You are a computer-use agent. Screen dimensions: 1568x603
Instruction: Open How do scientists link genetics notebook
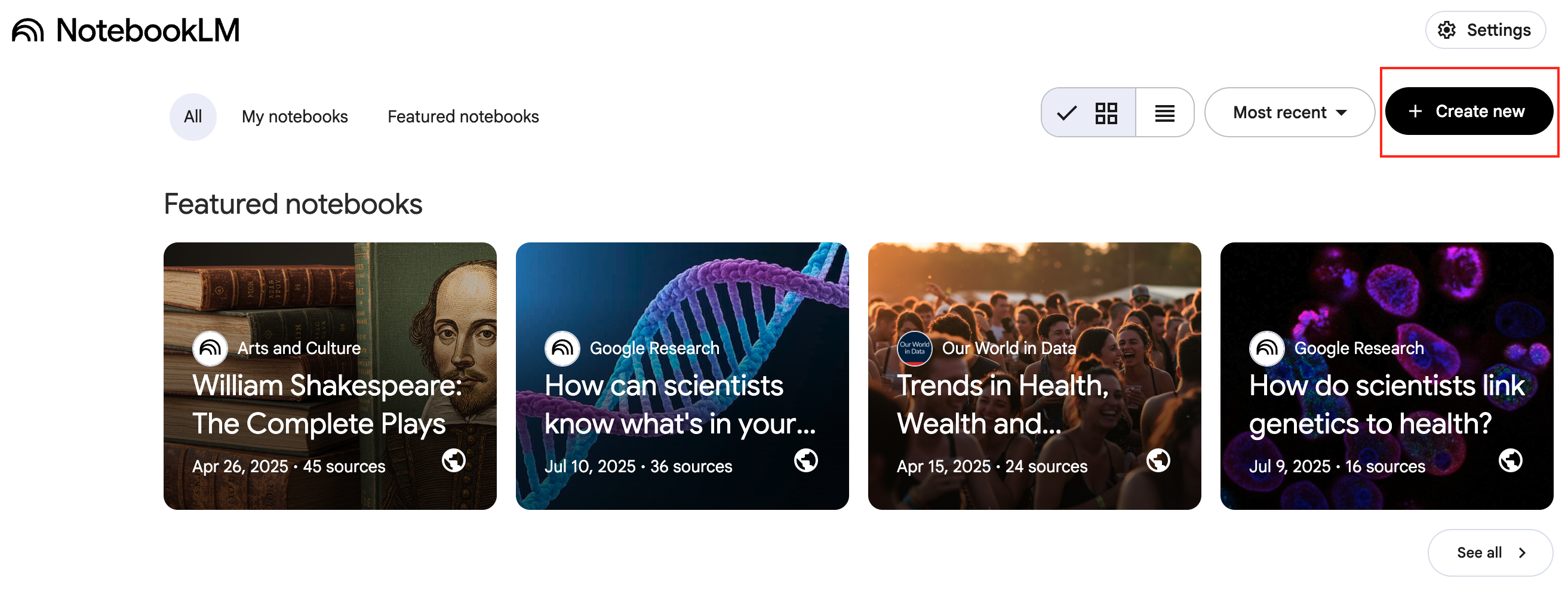pyautogui.click(x=1386, y=405)
